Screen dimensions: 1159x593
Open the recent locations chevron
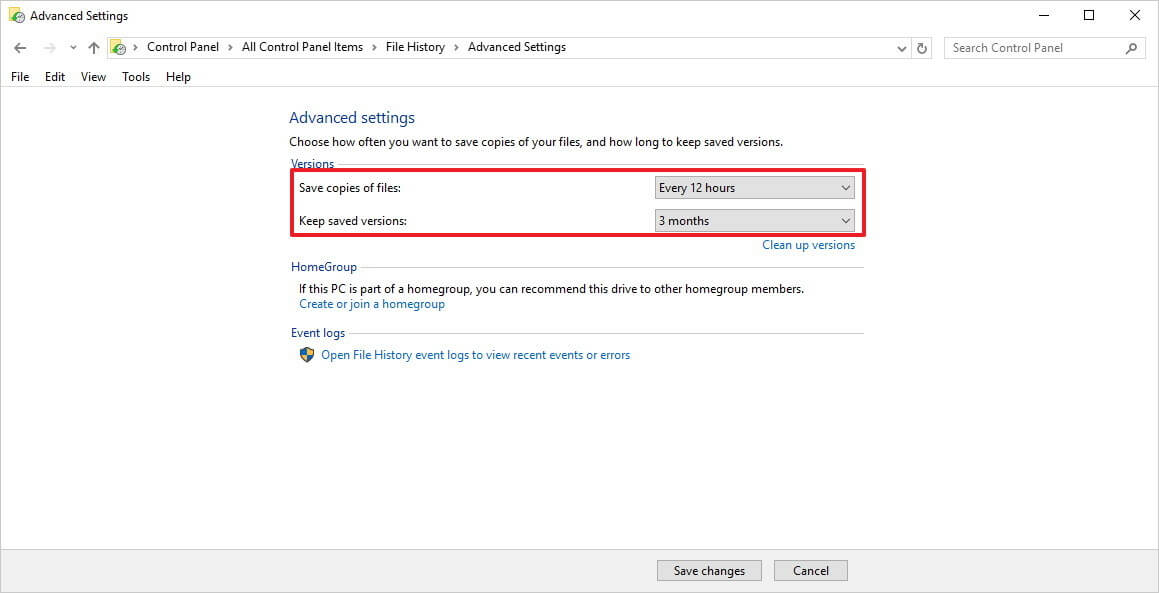pos(72,48)
